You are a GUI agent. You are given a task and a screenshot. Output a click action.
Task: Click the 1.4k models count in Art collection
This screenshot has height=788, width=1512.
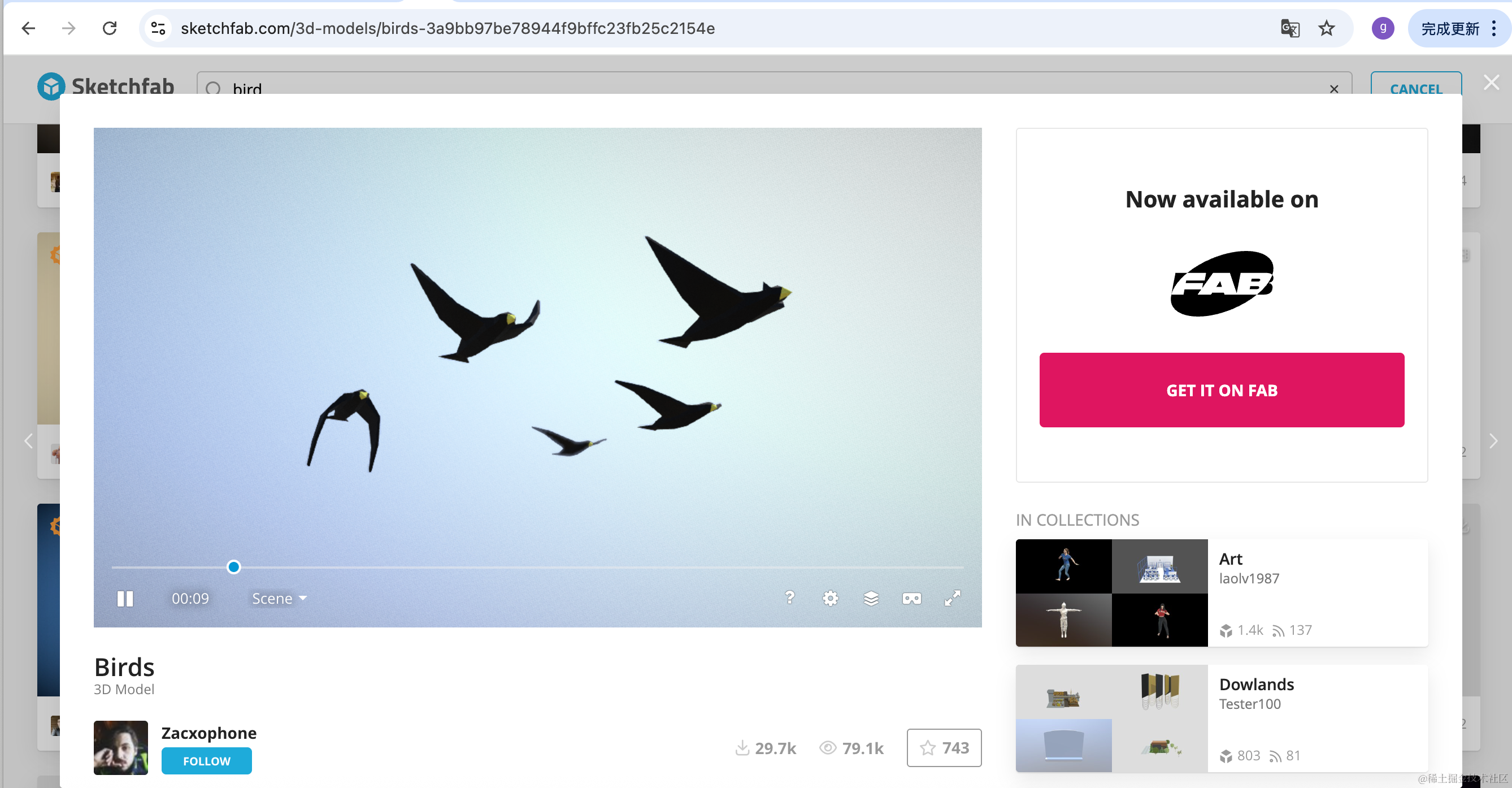[1241, 630]
